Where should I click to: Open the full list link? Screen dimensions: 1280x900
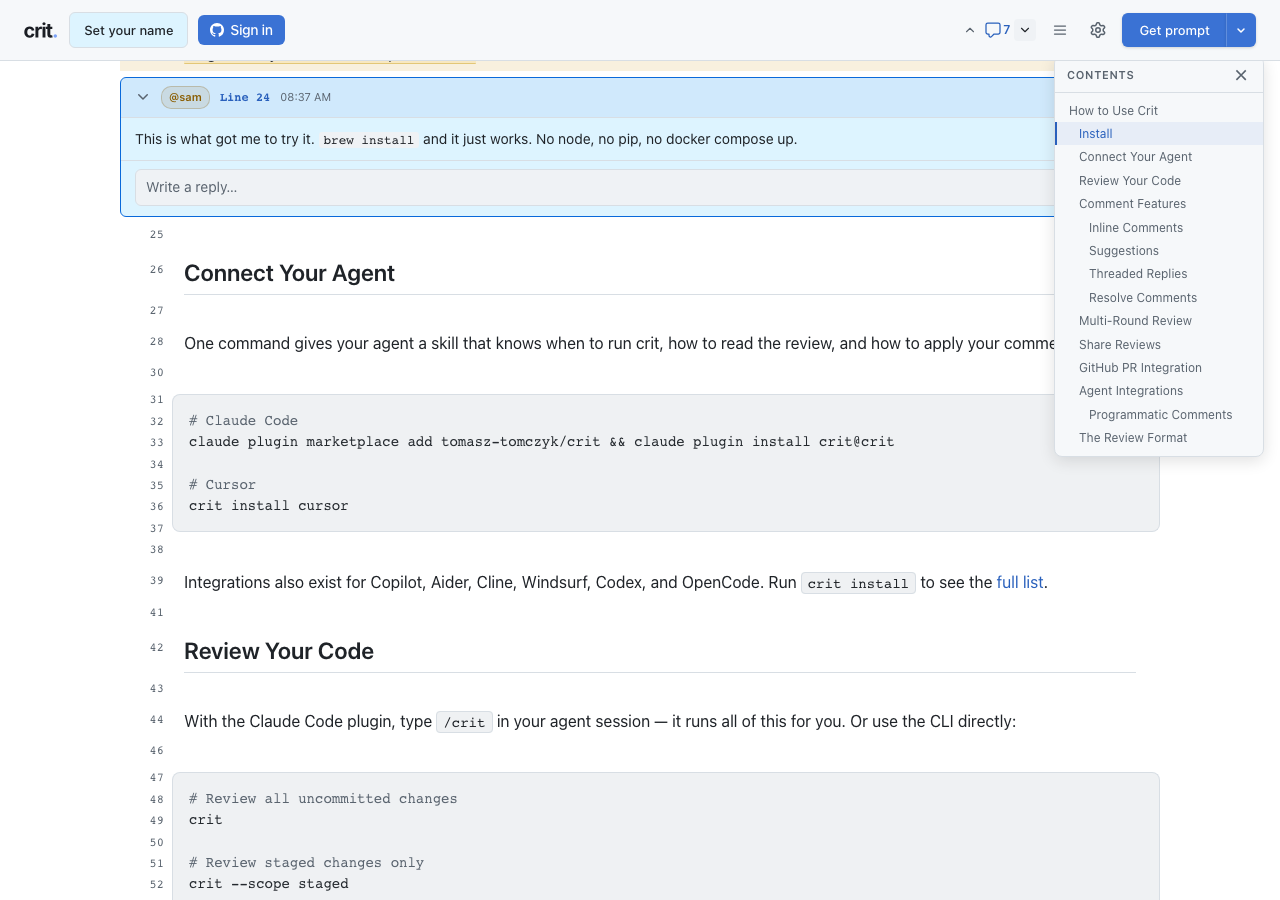[x=1020, y=582]
